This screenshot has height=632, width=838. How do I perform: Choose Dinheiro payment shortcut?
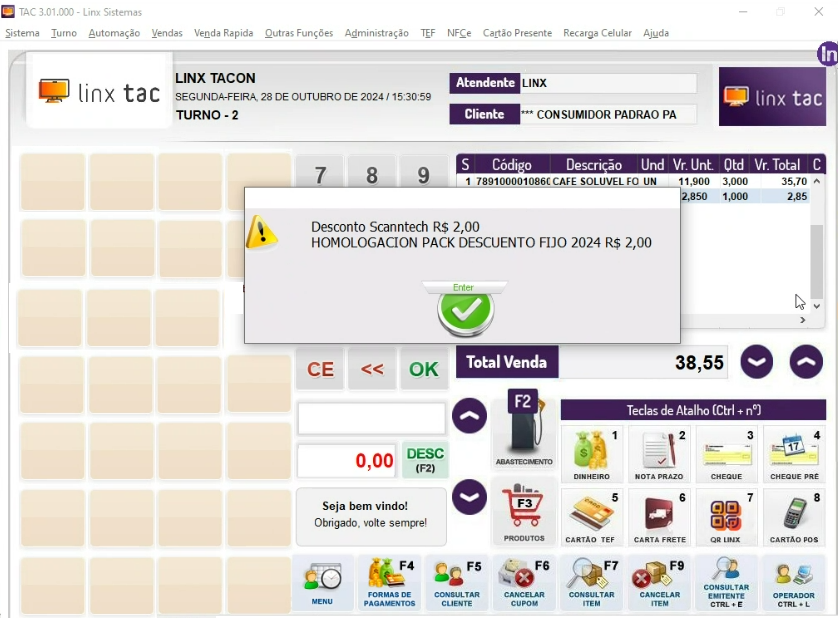[591, 454]
